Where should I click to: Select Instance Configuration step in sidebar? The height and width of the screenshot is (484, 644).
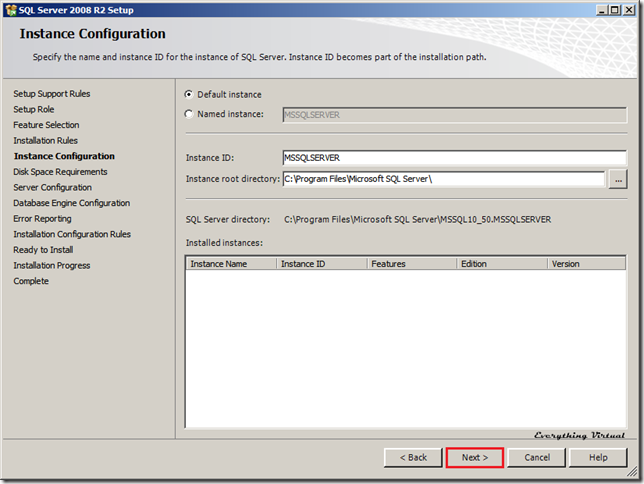pos(64,156)
